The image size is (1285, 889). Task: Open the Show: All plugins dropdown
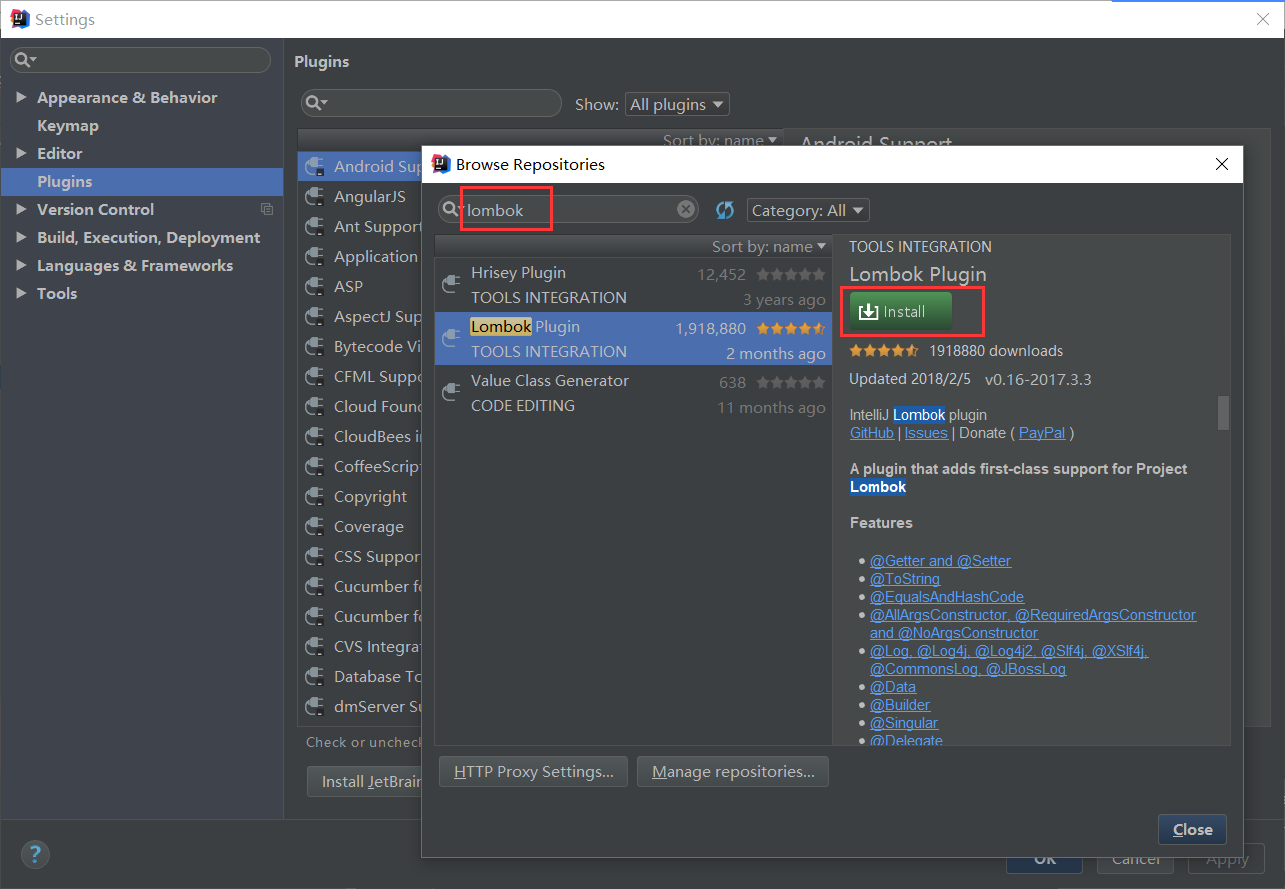pyautogui.click(x=677, y=104)
